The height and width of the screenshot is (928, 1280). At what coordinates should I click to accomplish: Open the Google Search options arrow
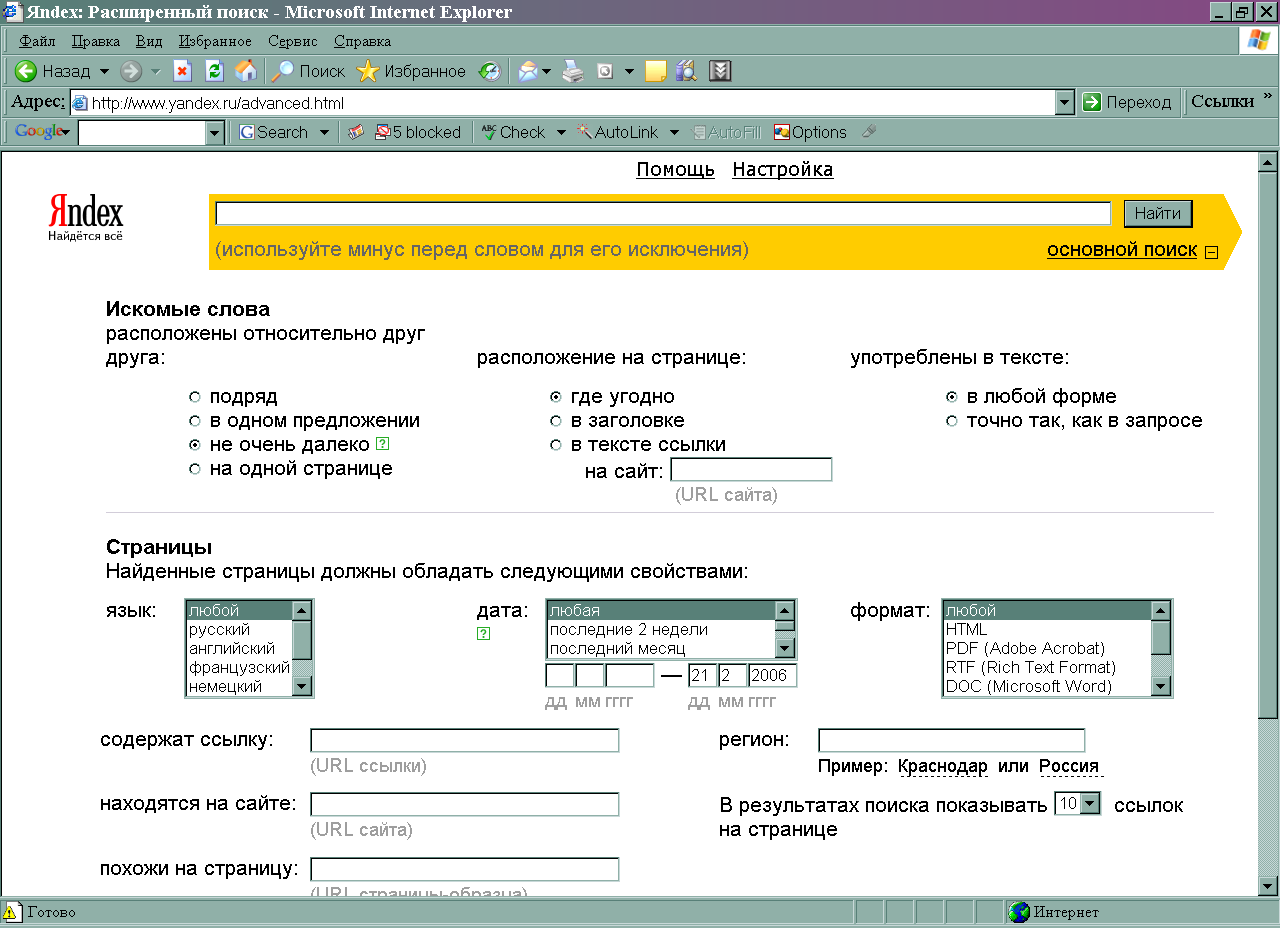click(324, 132)
